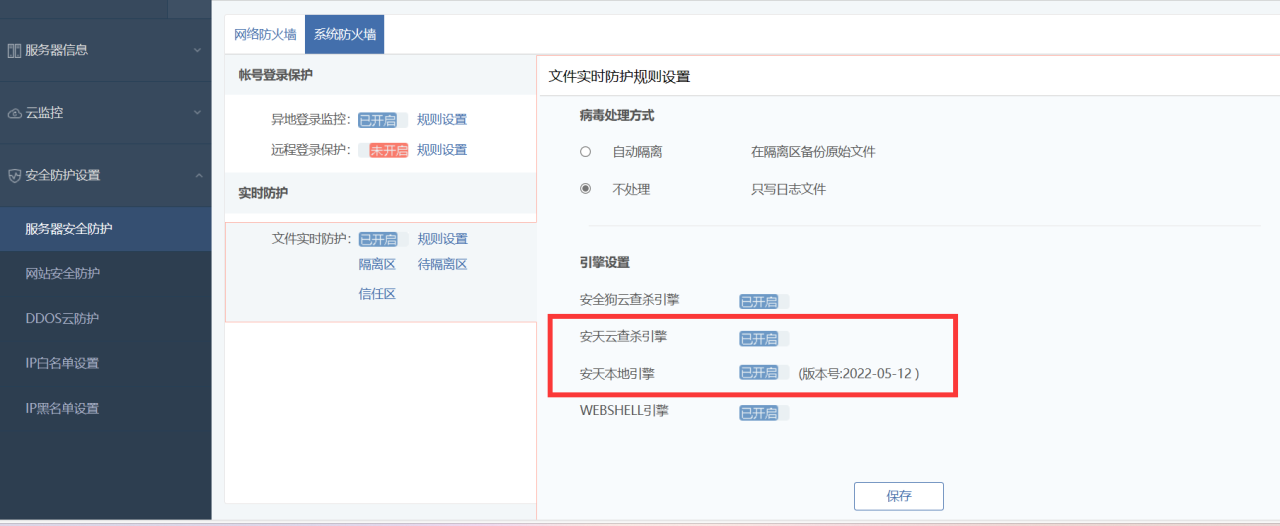Switch to the 系统防火墙 tab
This screenshot has width=1280, height=526.
click(345, 34)
